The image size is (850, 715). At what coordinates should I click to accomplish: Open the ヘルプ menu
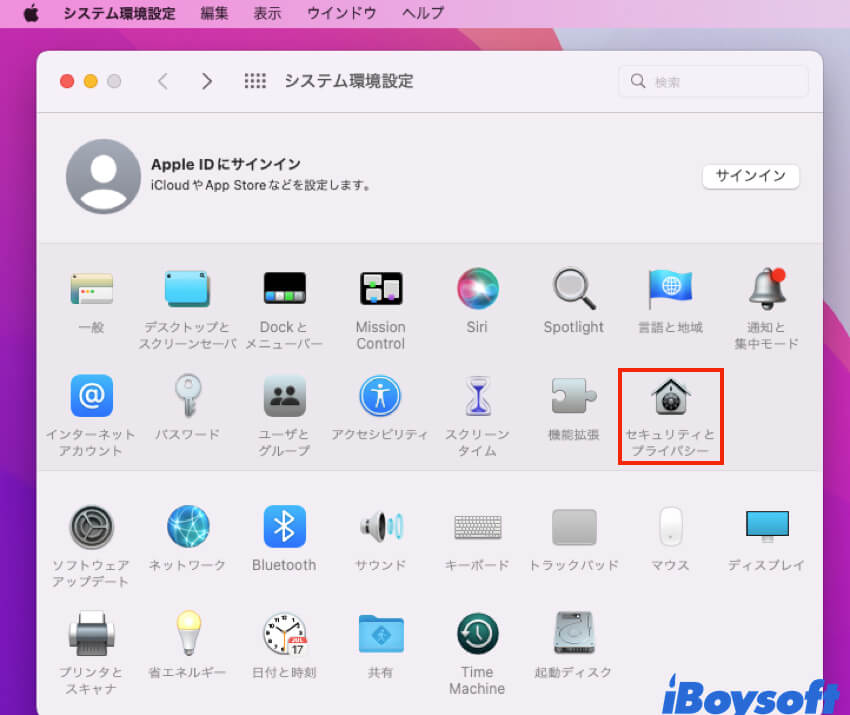coord(423,13)
